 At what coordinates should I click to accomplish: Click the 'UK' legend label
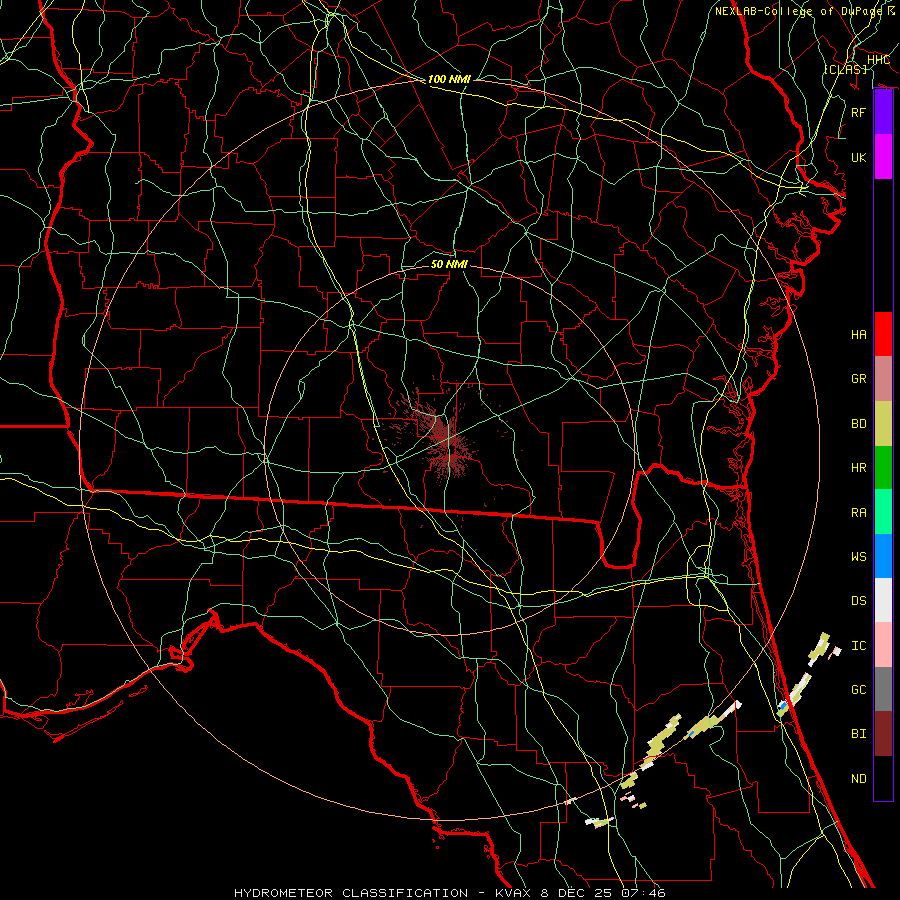[x=859, y=157]
